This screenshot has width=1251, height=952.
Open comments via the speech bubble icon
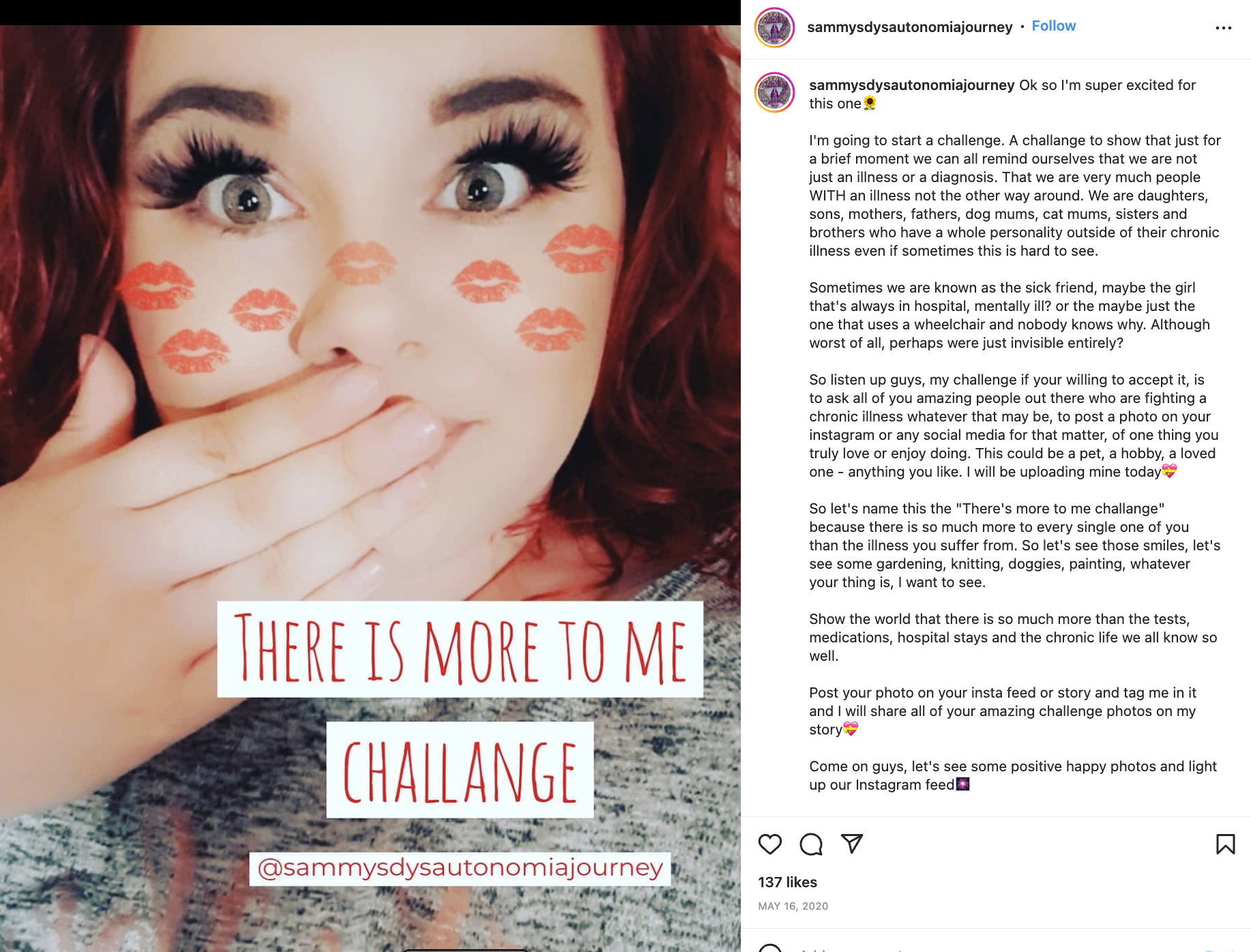click(811, 844)
